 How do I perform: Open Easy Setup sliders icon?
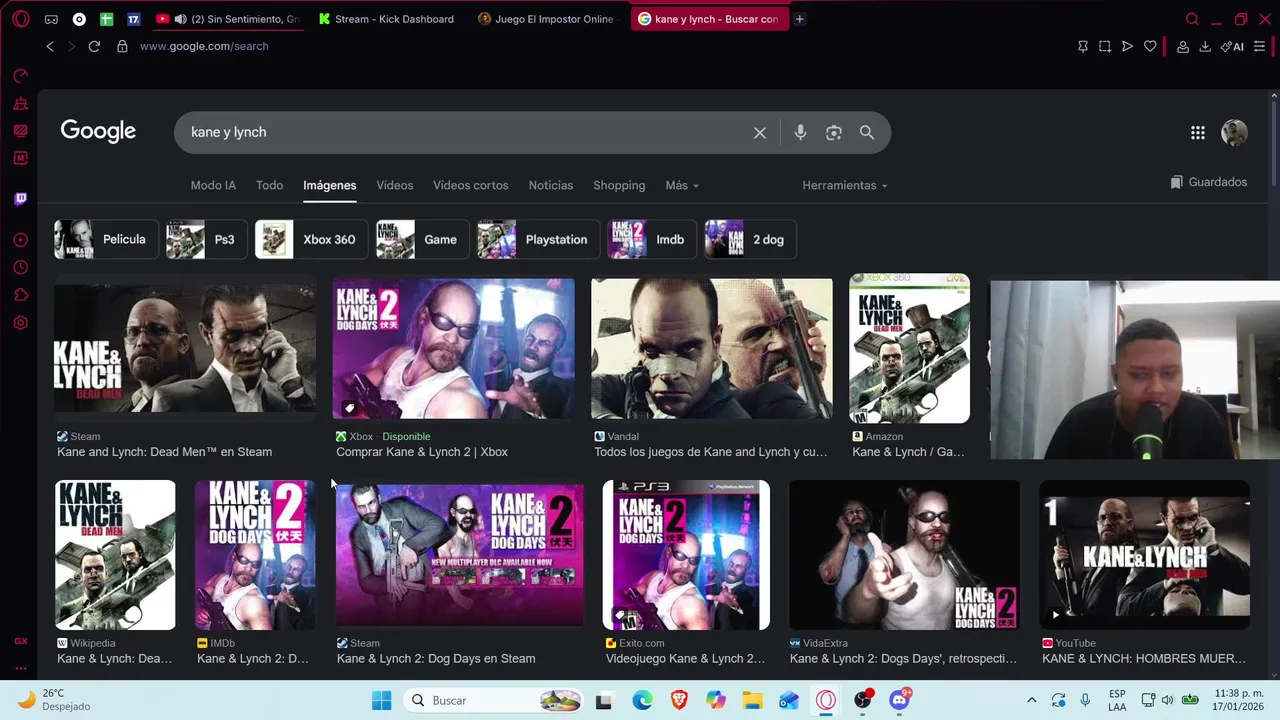tap(1259, 46)
